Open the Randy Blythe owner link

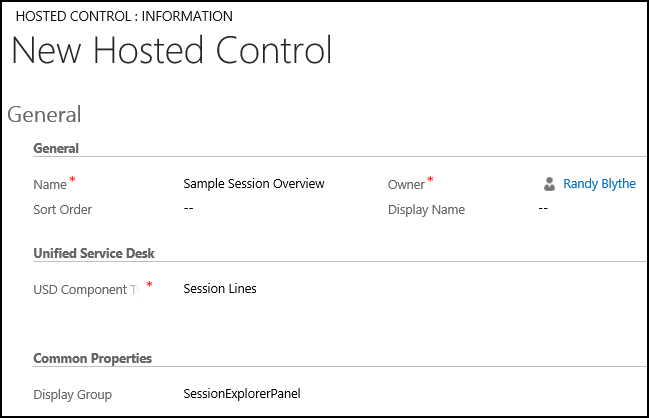point(599,184)
